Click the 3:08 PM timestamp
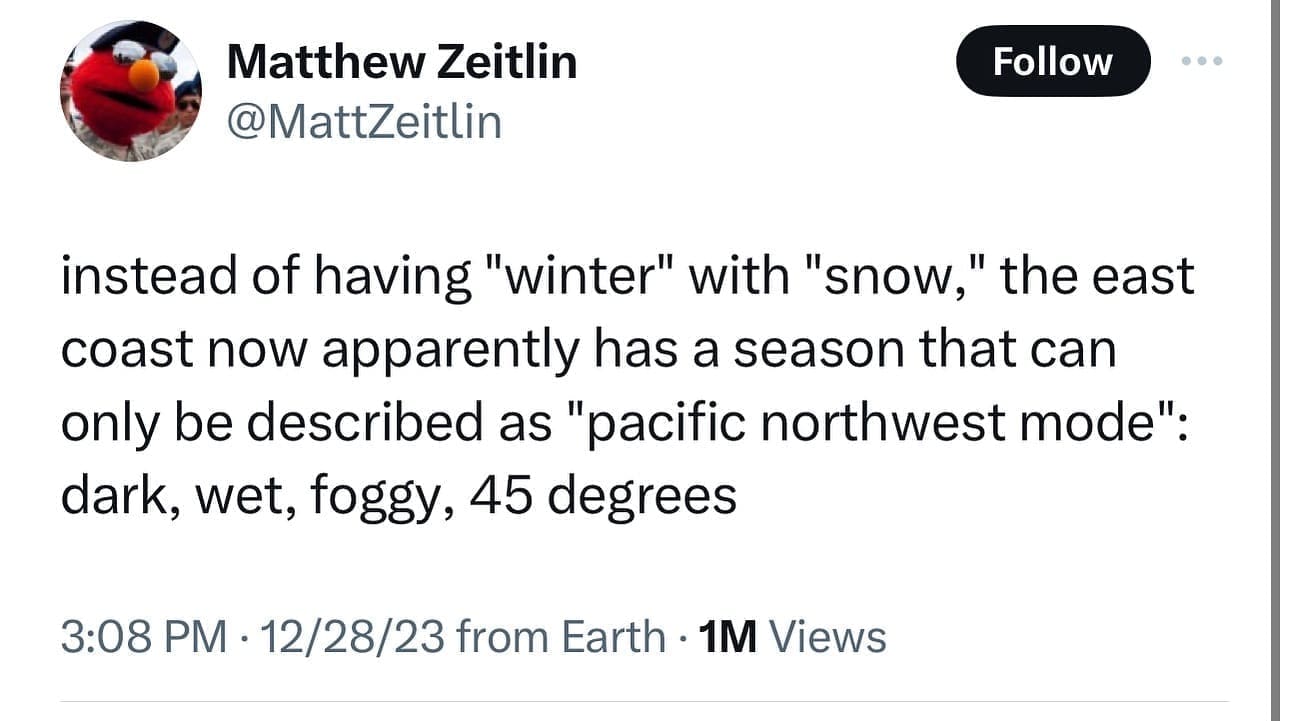1289x721 pixels. pyautogui.click(x=143, y=637)
